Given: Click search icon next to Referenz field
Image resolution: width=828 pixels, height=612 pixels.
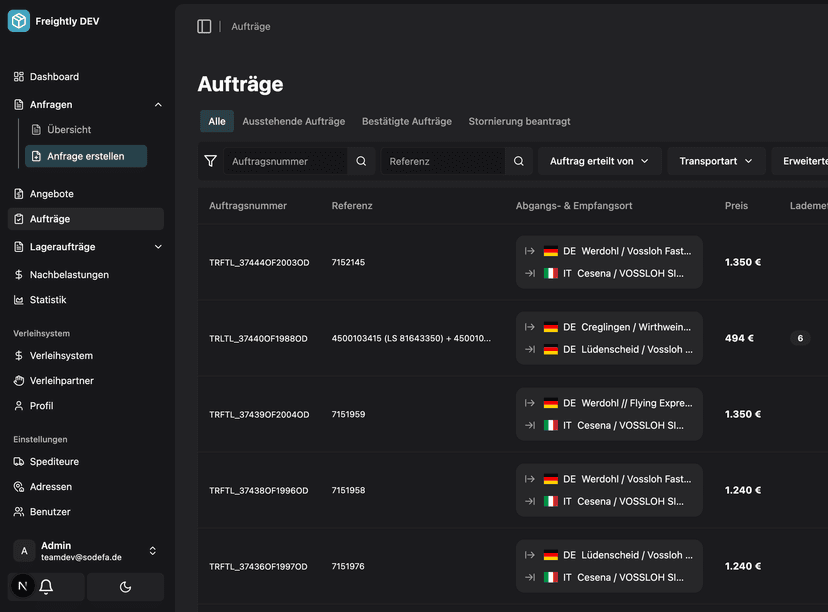Looking at the screenshot, I should (x=518, y=161).
